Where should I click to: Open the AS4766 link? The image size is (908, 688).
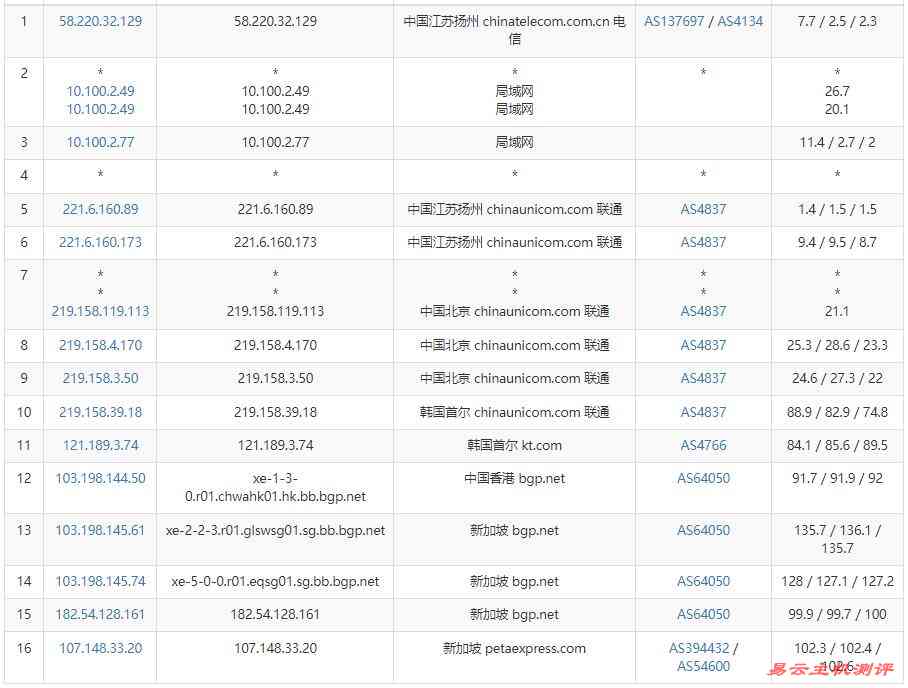tap(703, 446)
